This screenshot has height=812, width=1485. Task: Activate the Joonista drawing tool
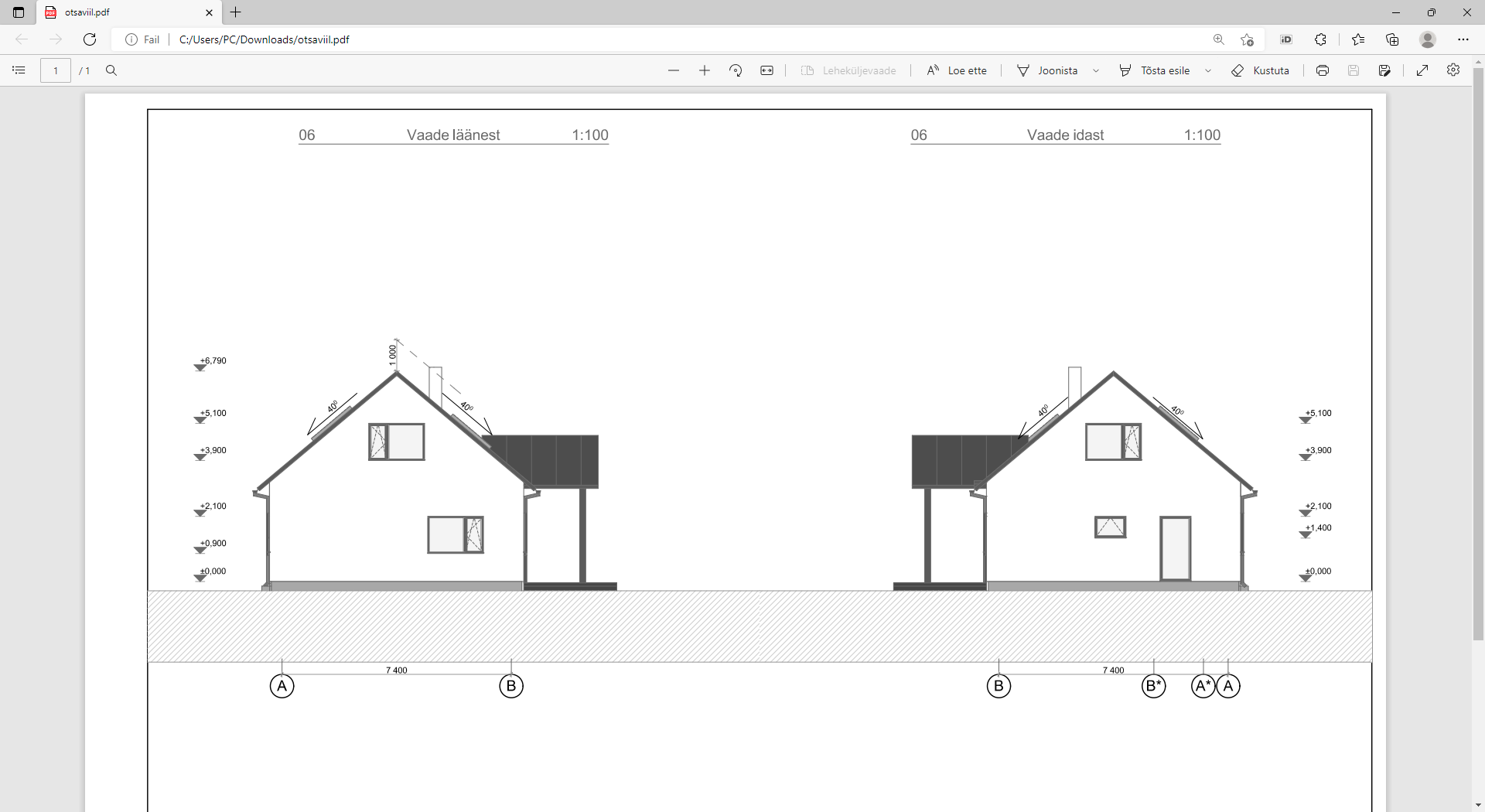1048,70
